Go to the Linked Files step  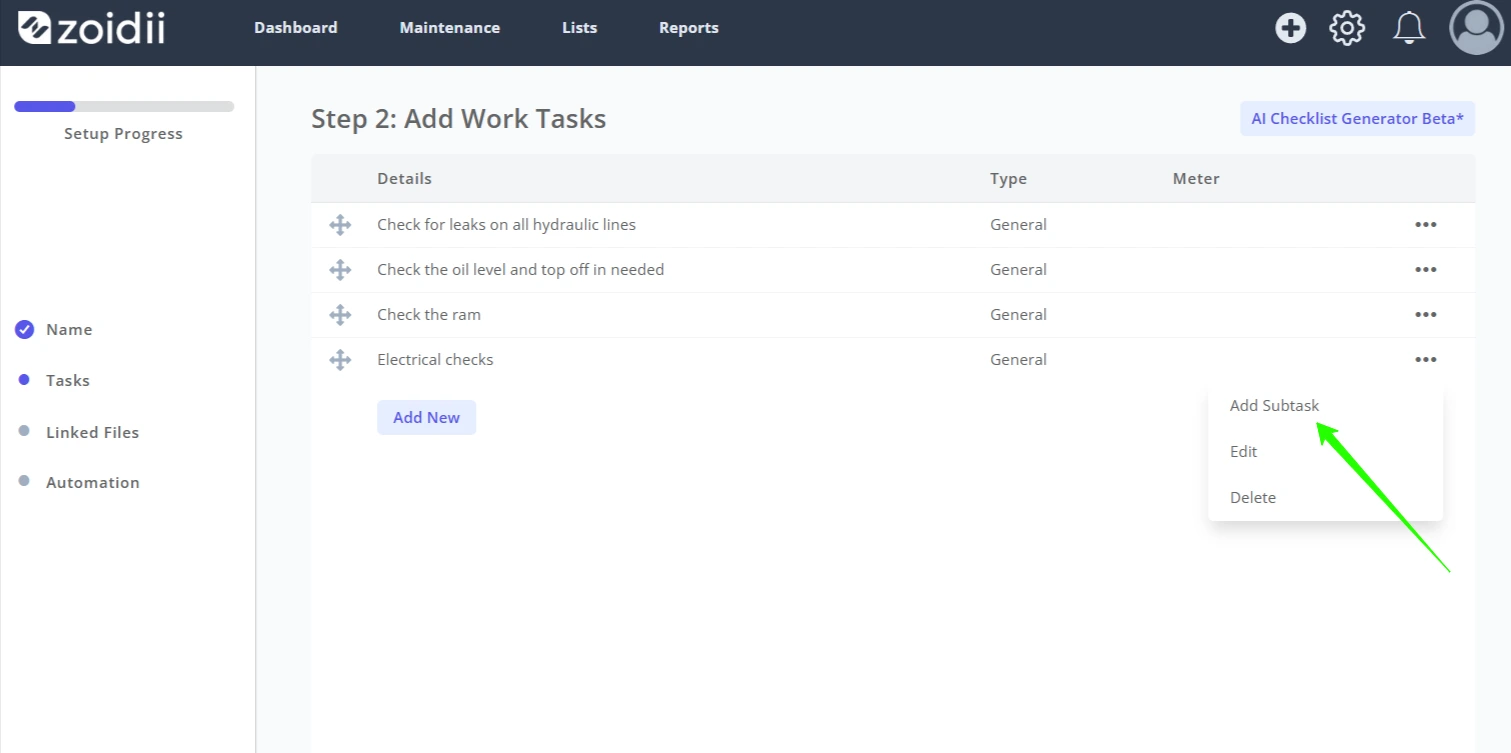pyautogui.click(x=92, y=433)
